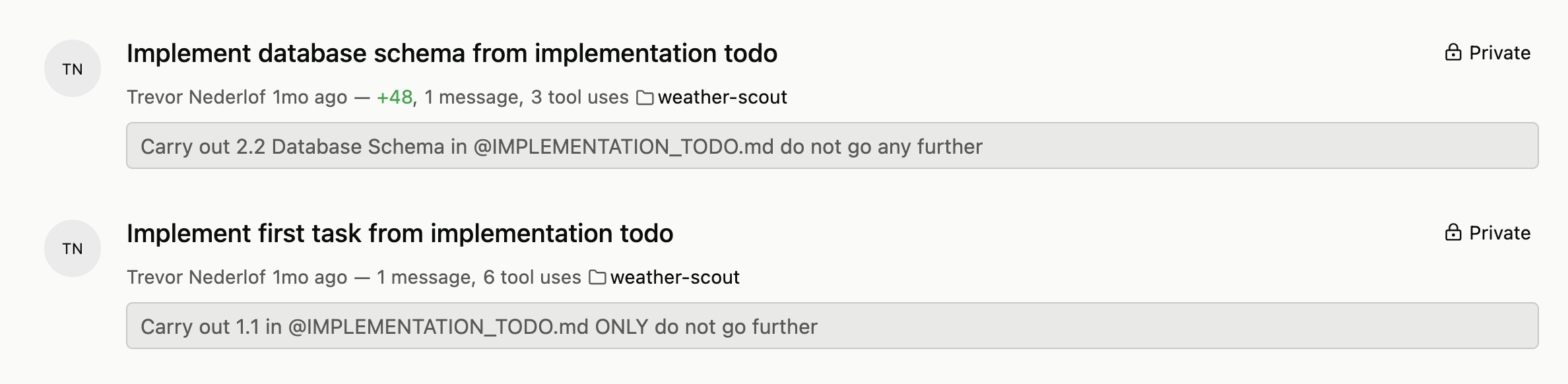Viewport: 1568px width, 384px height.
Task: Click the "3 tool uses" text
Action: click(579, 98)
